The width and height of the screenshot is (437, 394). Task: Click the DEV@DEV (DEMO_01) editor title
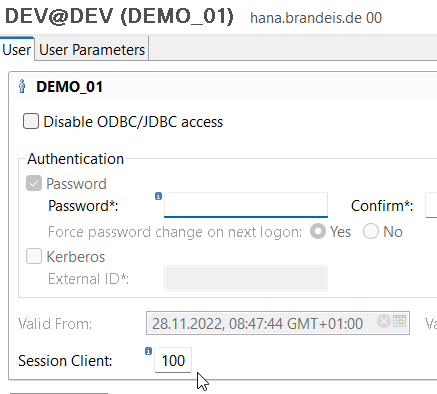119,16
